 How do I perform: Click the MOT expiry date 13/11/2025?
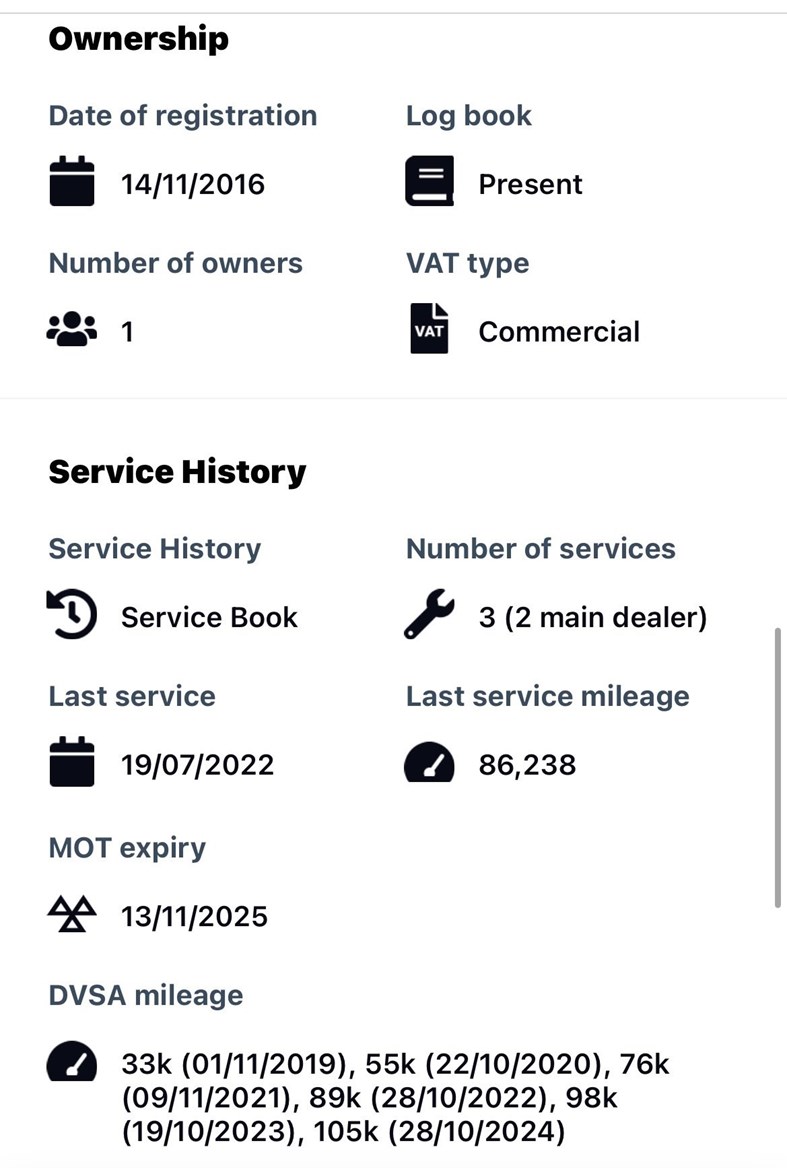(x=194, y=915)
